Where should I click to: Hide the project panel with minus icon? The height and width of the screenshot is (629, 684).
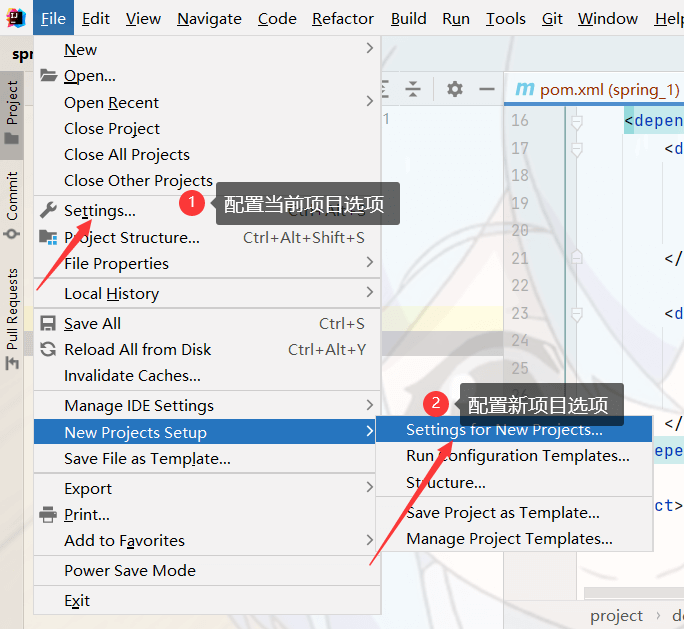(x=486, y=89)
